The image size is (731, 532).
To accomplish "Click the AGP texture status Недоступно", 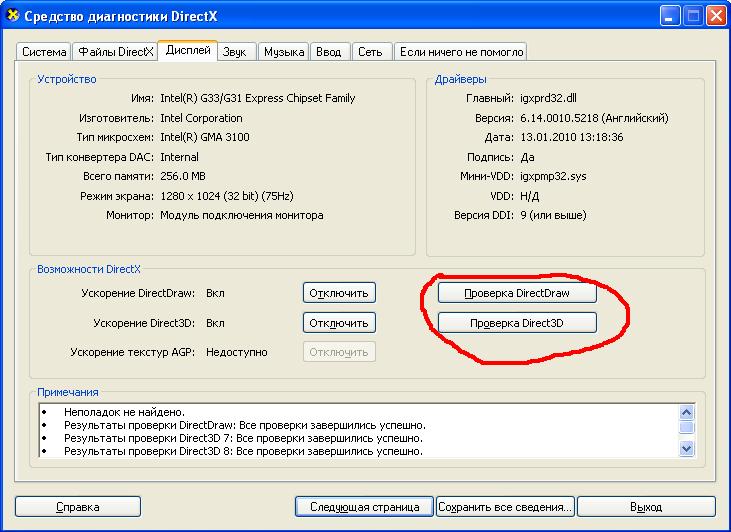I will (237, 352).
